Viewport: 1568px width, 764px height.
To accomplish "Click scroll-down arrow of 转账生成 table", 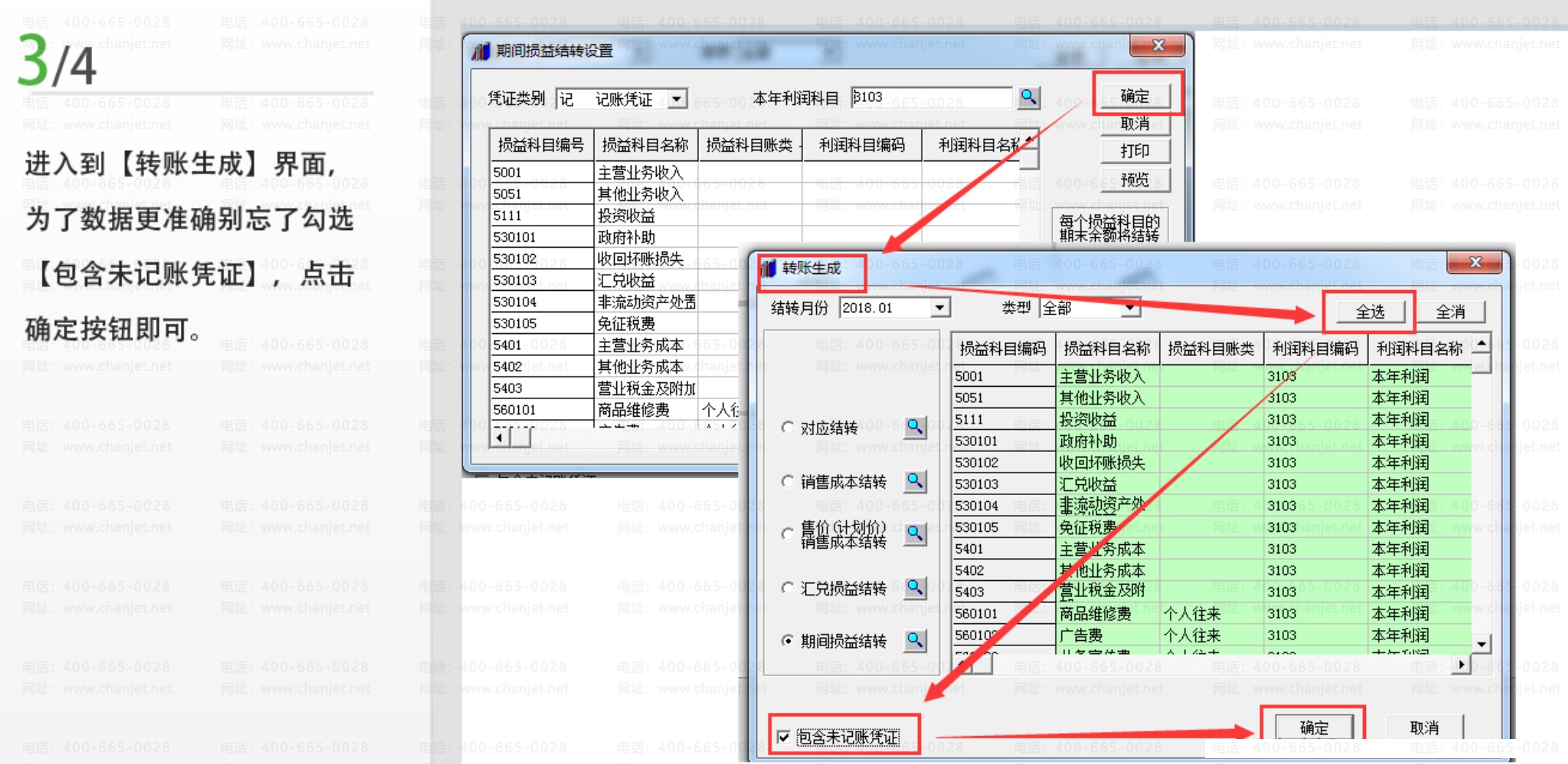I will point(1481,644).
